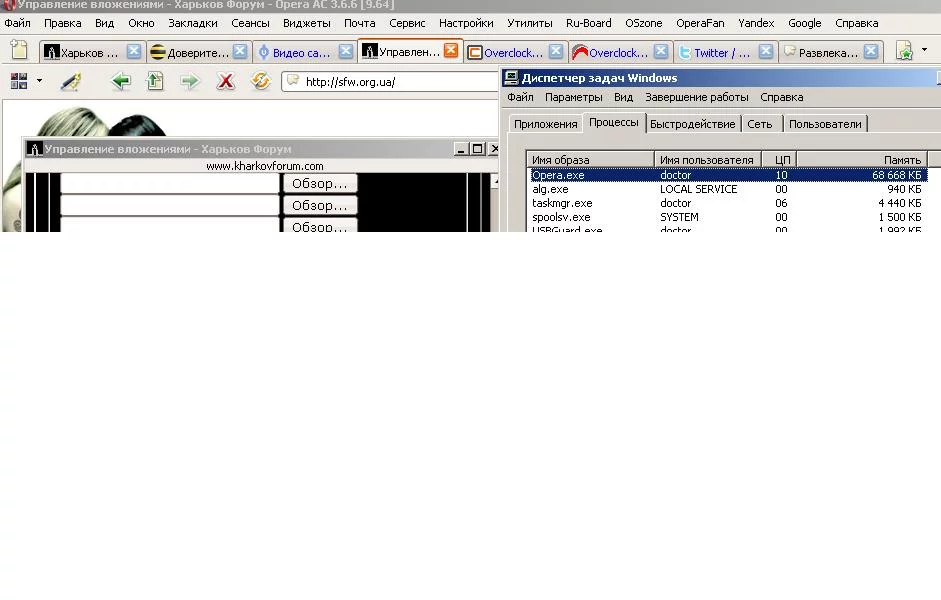Click the magic wand toolbar icon

point(71,82)
